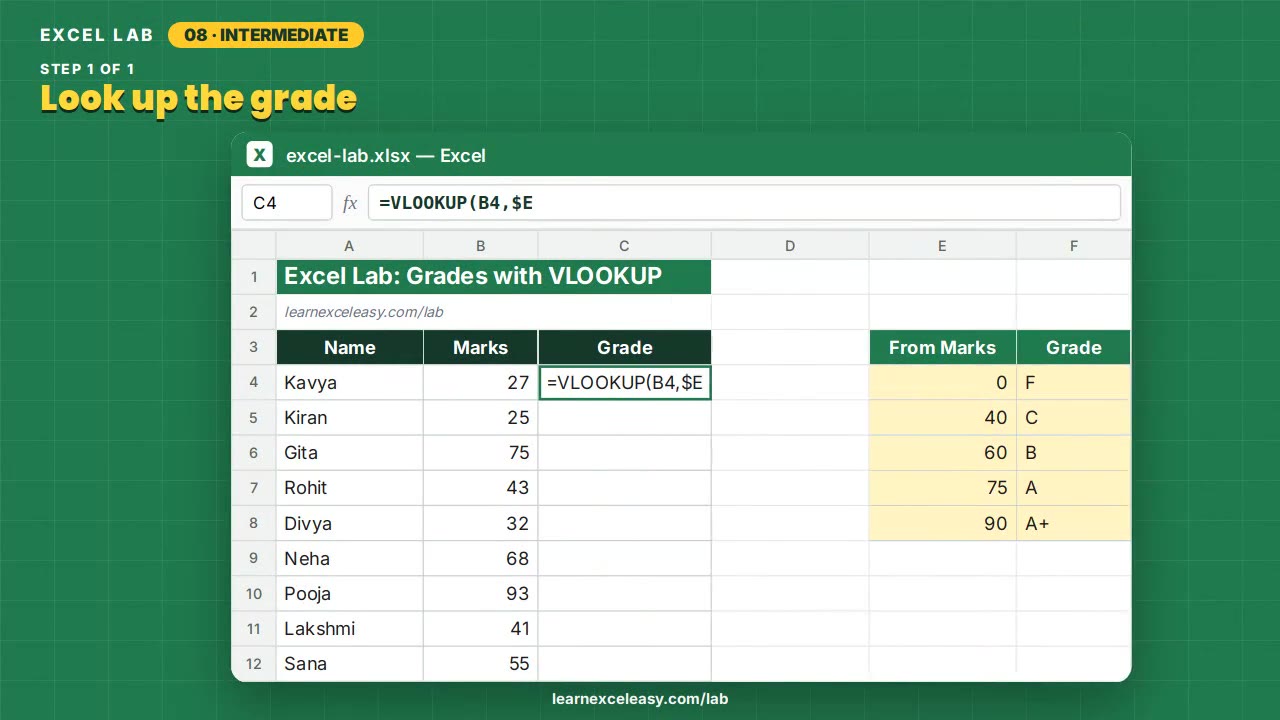Click the Name Box showing C4
Screen dimensions: 1280x720
tap(287, 203)
